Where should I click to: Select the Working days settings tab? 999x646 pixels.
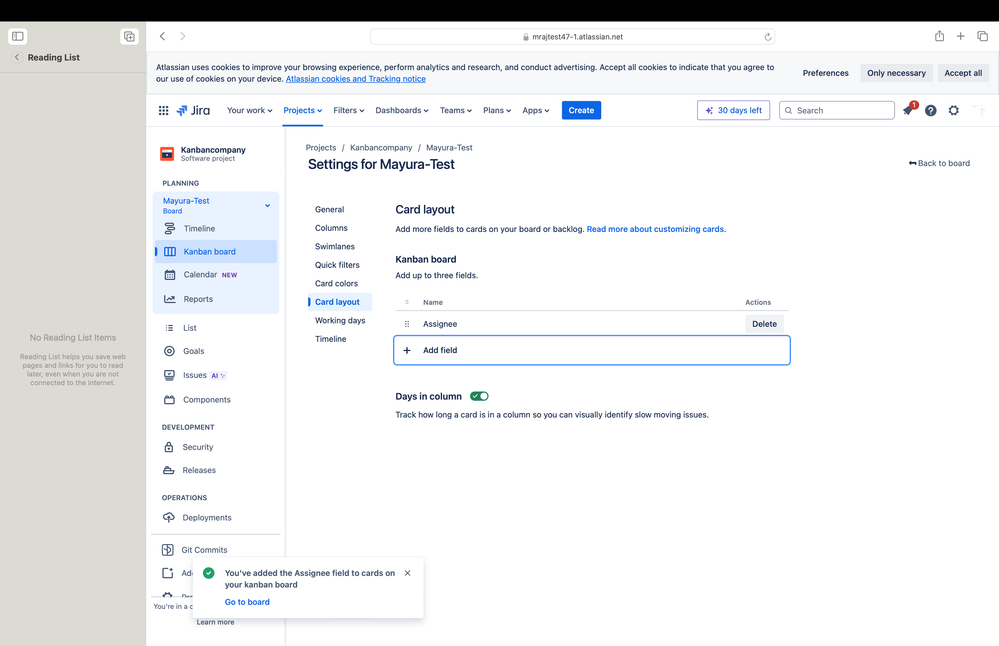[340, 320]
